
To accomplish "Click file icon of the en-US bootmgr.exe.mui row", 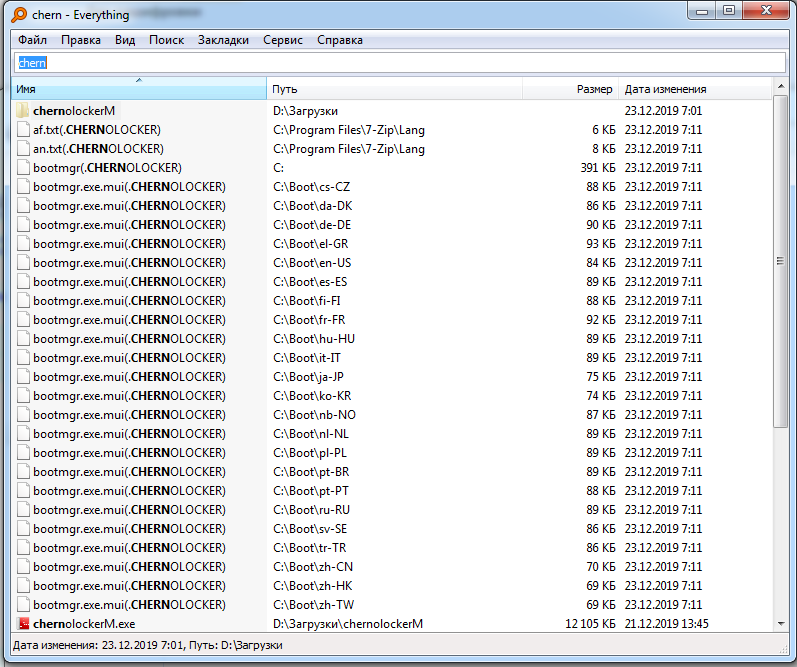I will pos(23,262).
